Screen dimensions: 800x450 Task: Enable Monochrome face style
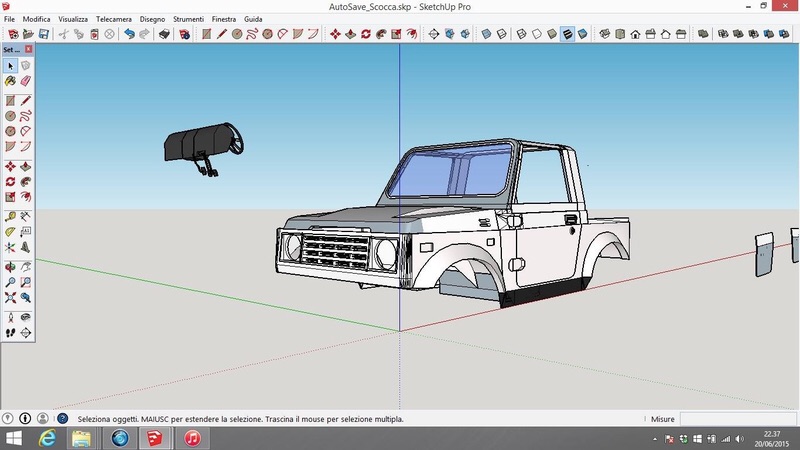click(582, 34)
